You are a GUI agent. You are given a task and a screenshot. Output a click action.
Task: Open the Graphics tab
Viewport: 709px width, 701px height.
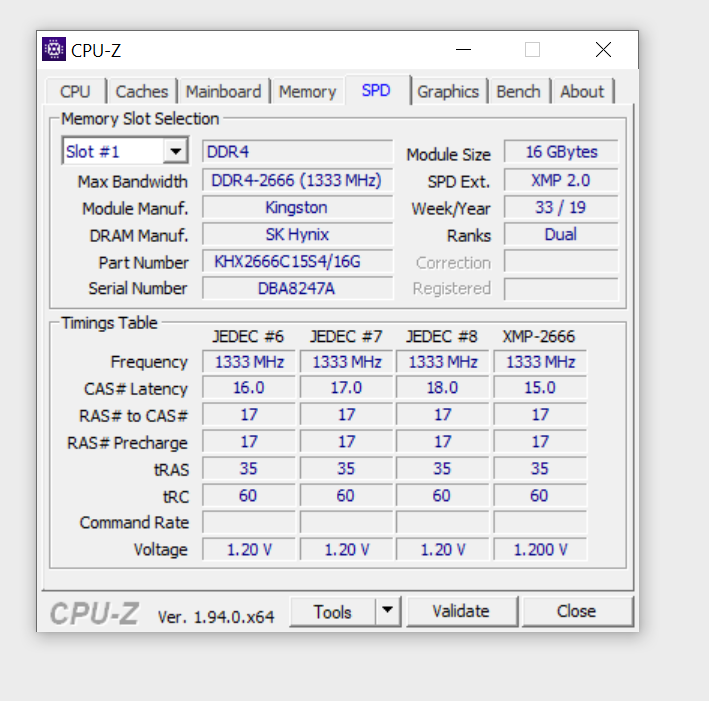pos(448,91)
